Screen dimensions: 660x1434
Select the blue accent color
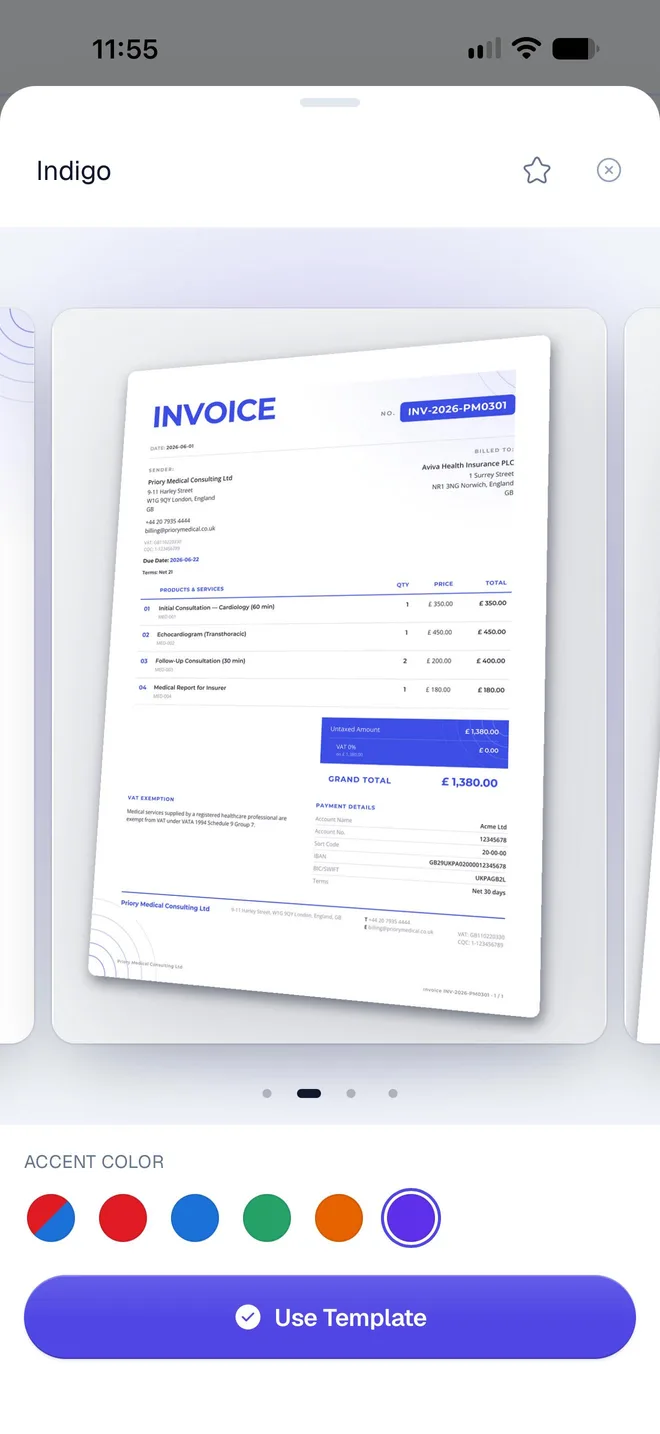click(195, 1218)
